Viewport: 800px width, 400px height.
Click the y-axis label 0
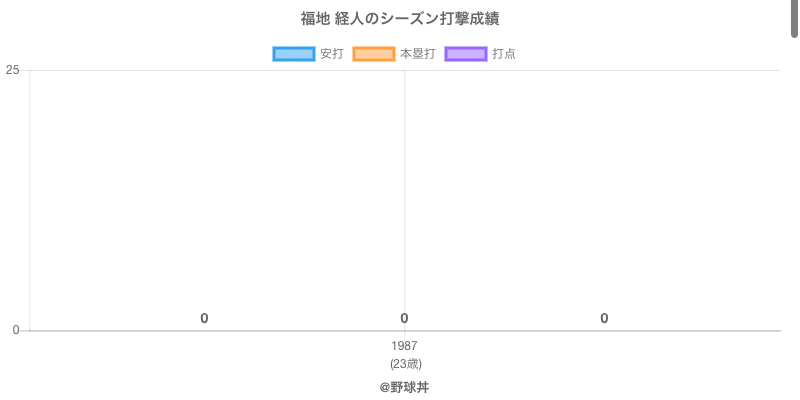pyautogui.click(x=16, y=330)
